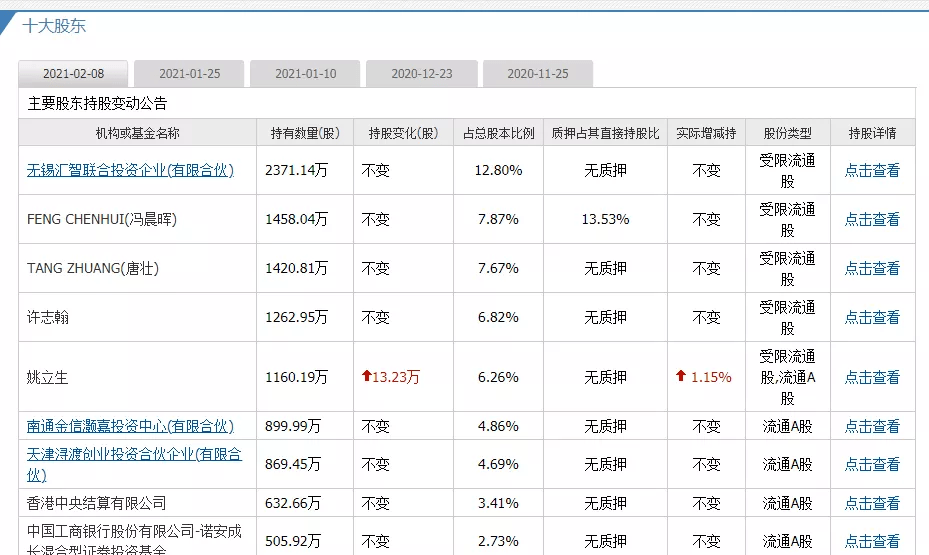Click the holding value 1262.95万
Screen dimensions: 929x555
coord(296,318)
